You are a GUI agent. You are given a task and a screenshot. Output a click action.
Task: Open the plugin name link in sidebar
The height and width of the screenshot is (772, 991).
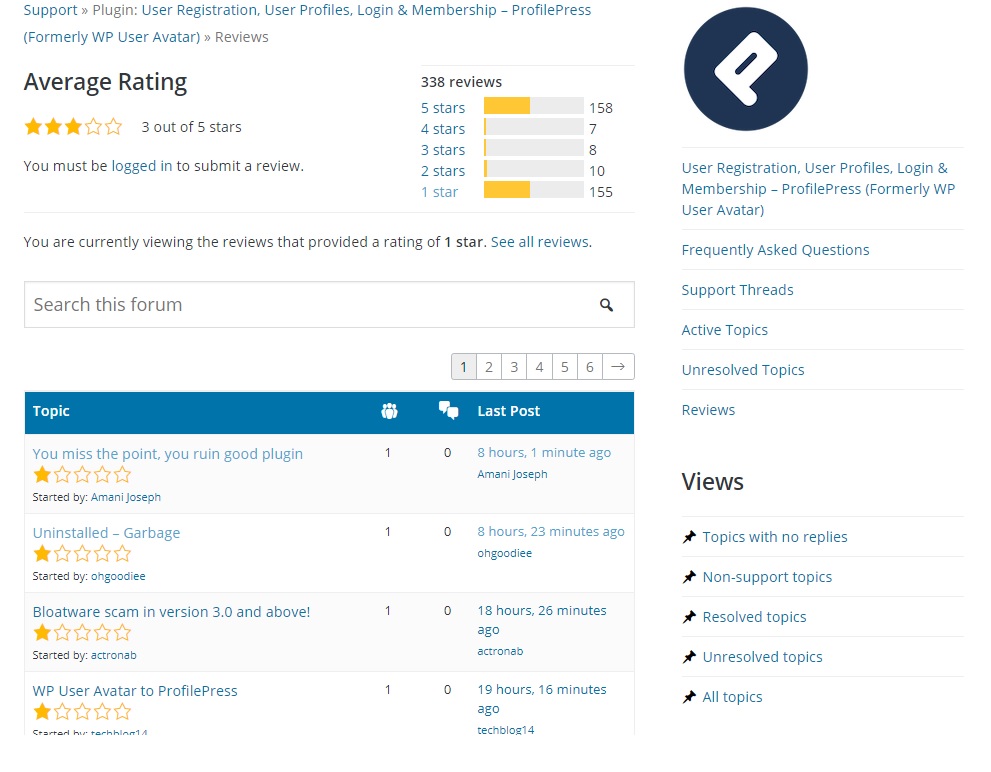(x=818, y=189)
